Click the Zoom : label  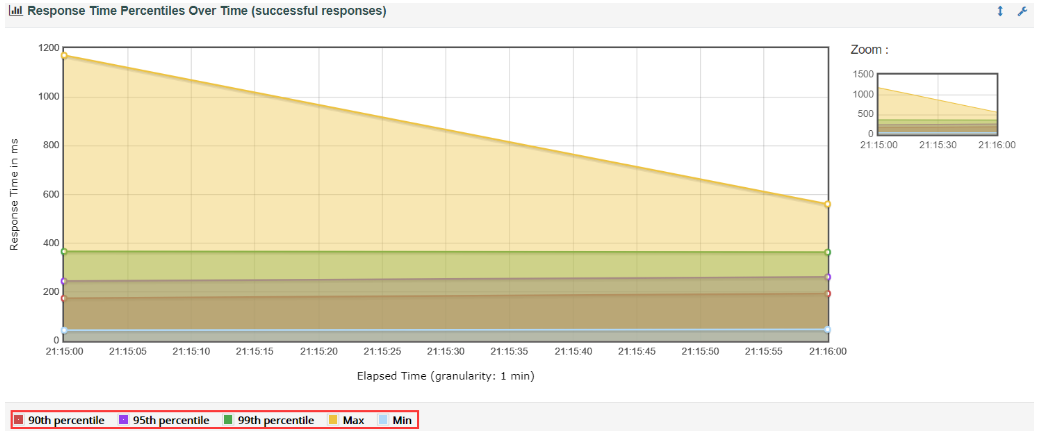coord(869,49)
